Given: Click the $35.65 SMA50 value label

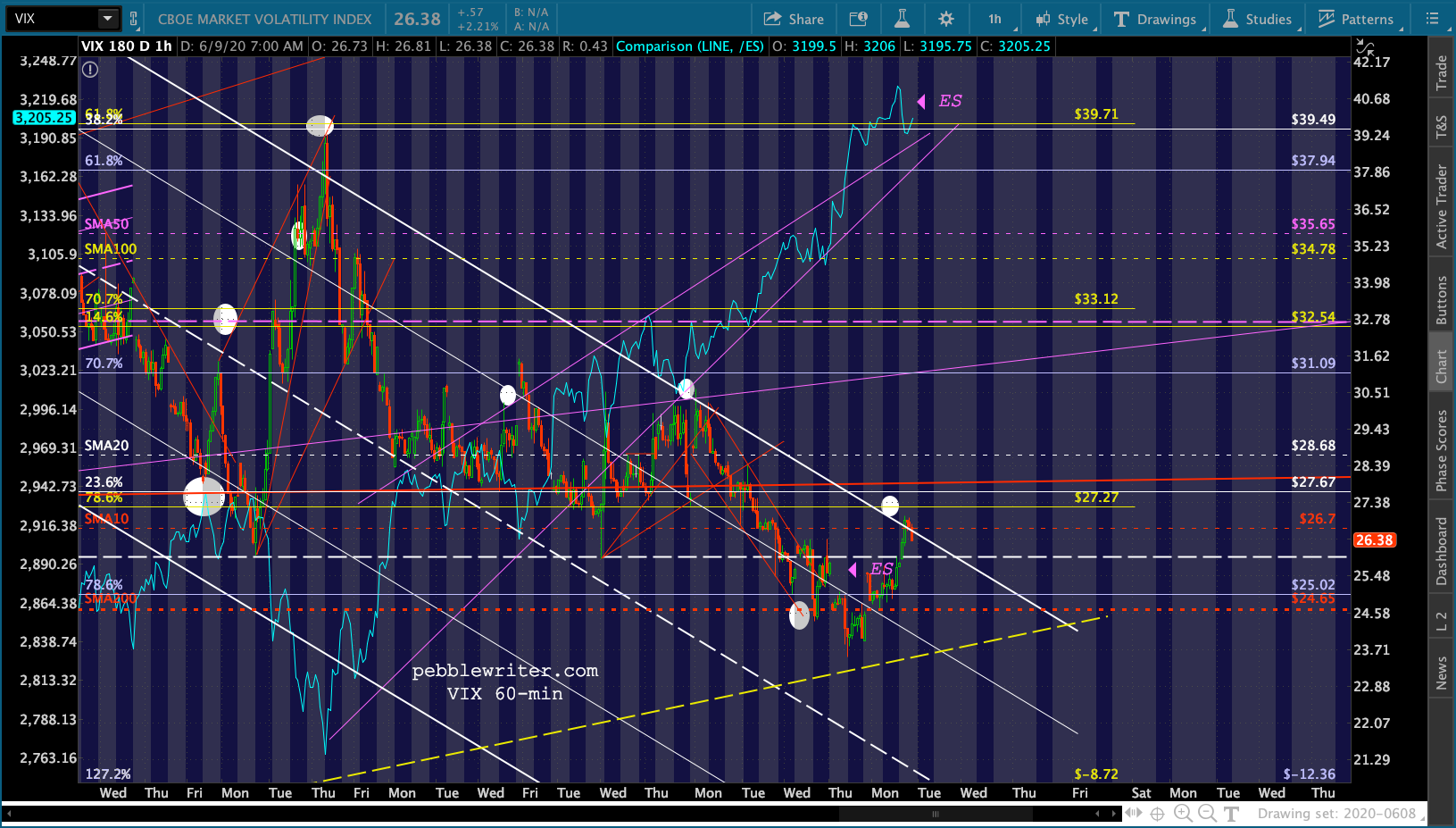Looking at the screenshot, I should click(1313, 224).
